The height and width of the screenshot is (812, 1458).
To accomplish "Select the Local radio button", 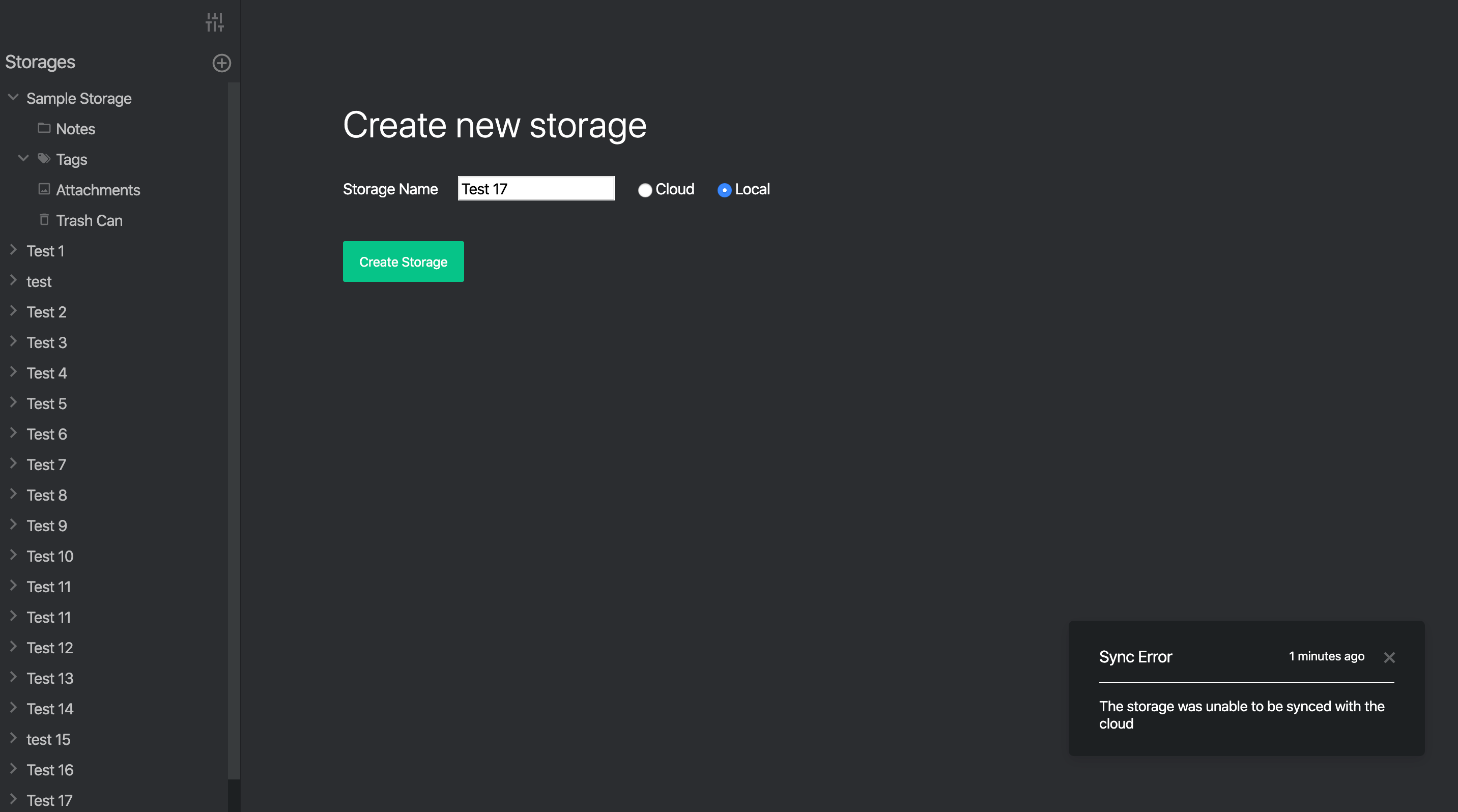I will pyautogui.click(x=724, y=190).
